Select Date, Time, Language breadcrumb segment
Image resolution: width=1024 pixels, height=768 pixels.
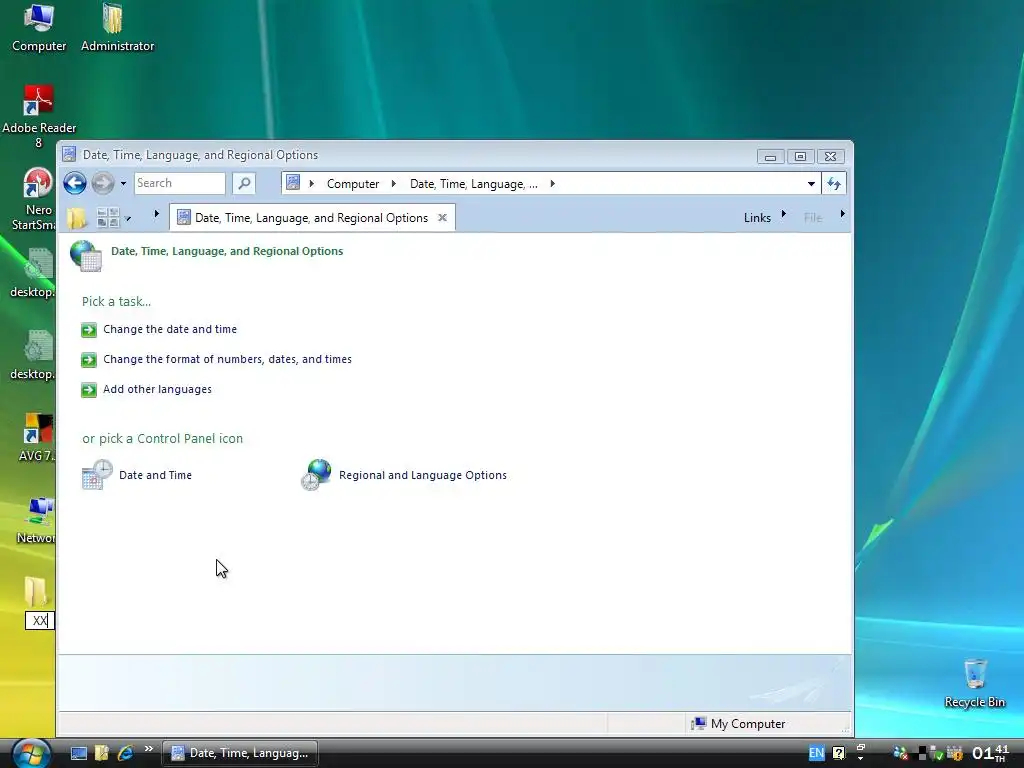pyautogui.click(x=473, y=184)
